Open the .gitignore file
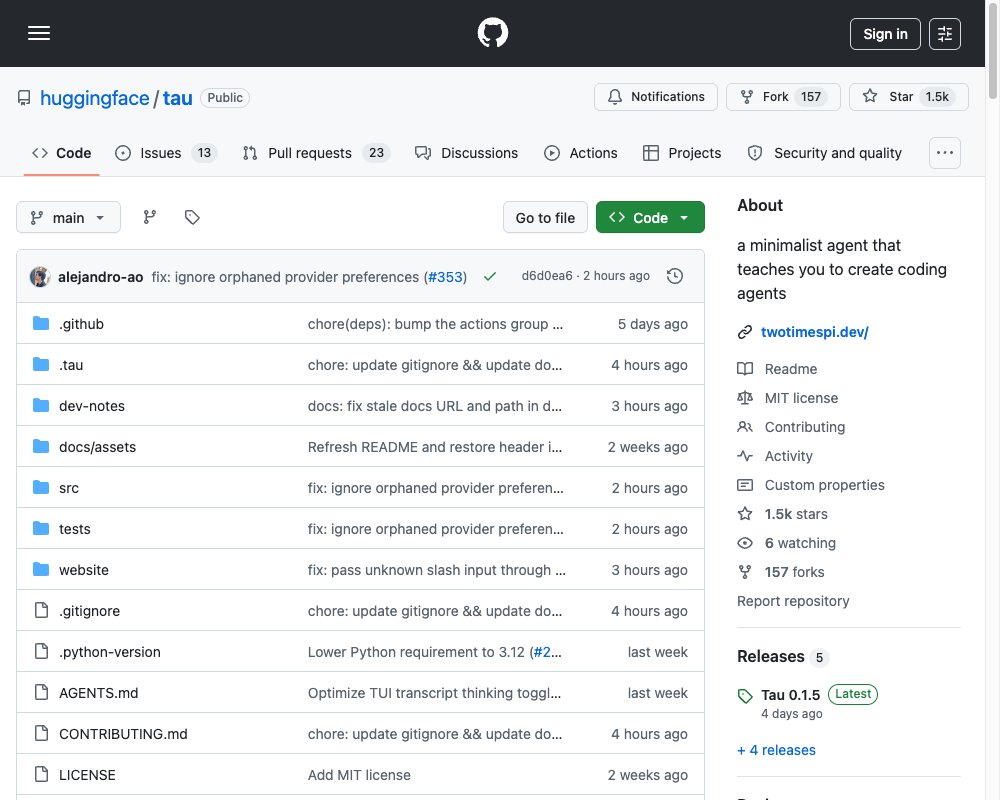The width and height of the screenshot is (1000, 800). [x=89, y=611]
